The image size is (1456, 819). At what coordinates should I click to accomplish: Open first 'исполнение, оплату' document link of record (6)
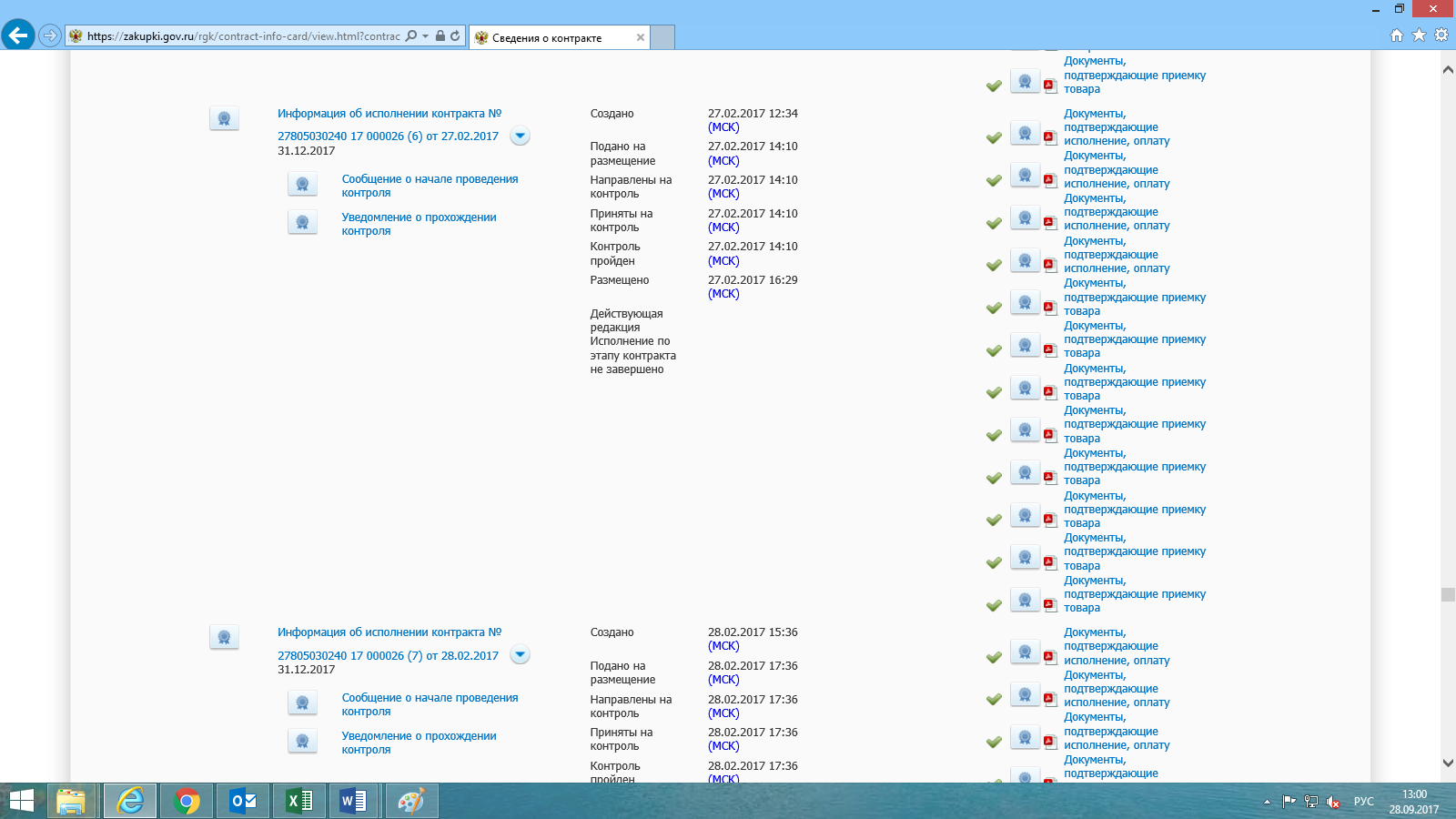coord(1117,127)
